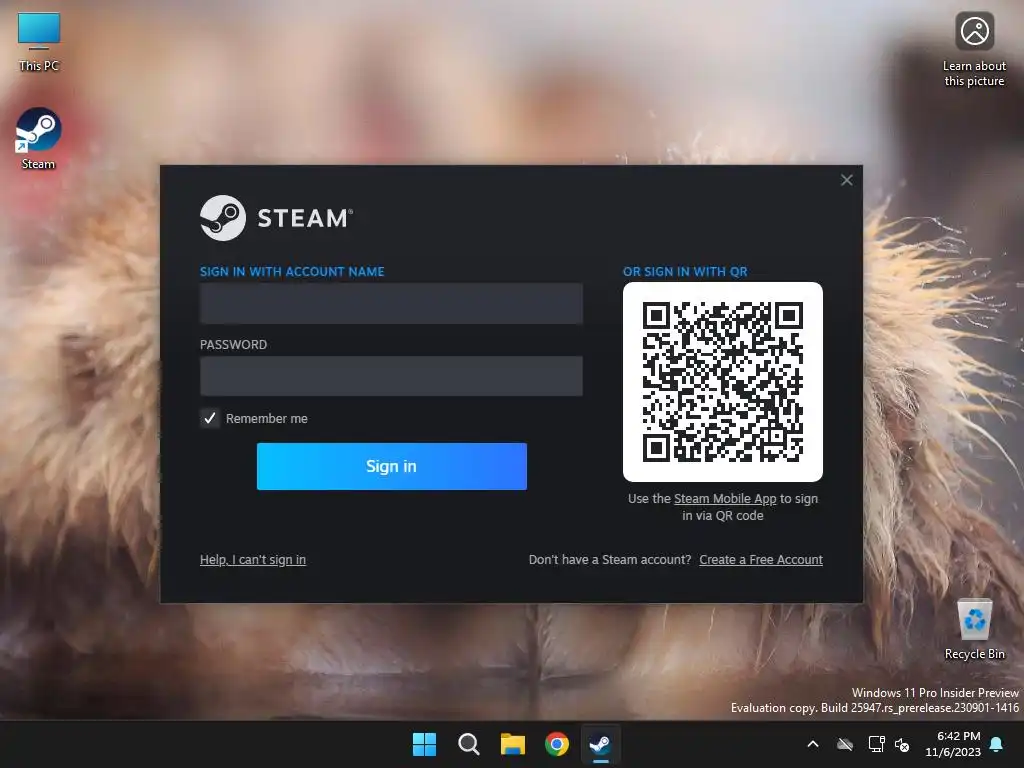Uncheck the Remember me checkbox
Screen dimensions: 1024x768
[210, 418]
